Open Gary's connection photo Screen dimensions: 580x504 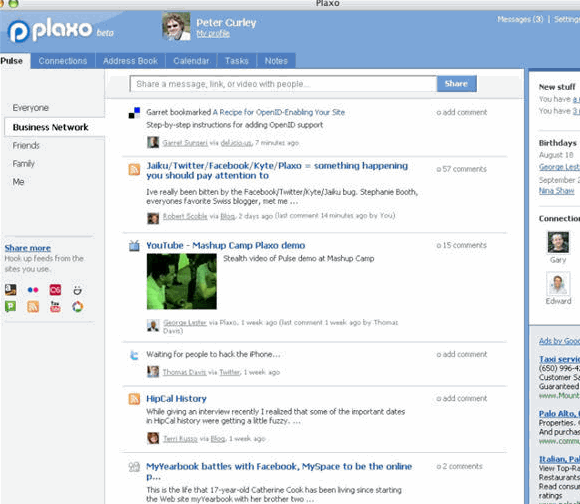pos(558,243)
